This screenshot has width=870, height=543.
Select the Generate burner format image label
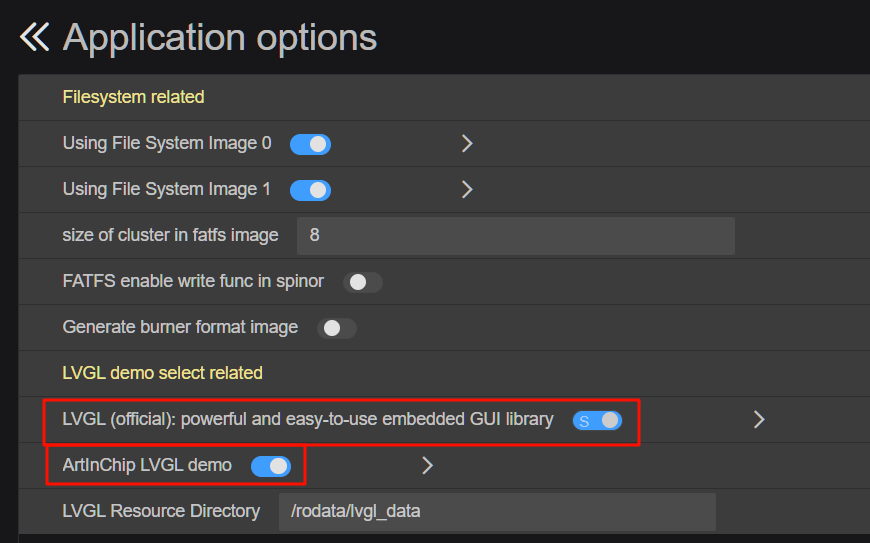click(x=180, y=327)
